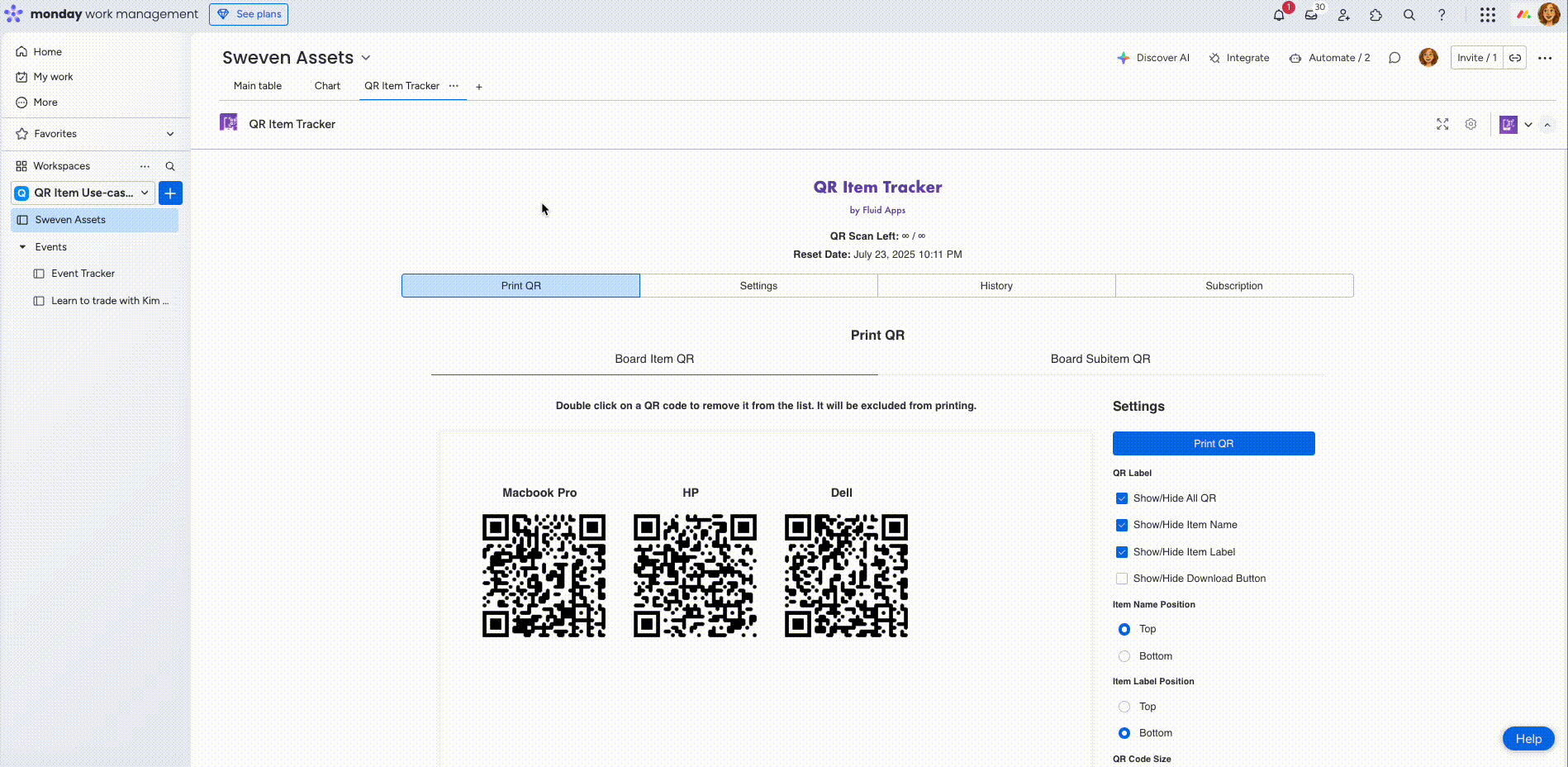
Task: Open the Workspaces three-dot menu
Action: click(x=145, y=166)
